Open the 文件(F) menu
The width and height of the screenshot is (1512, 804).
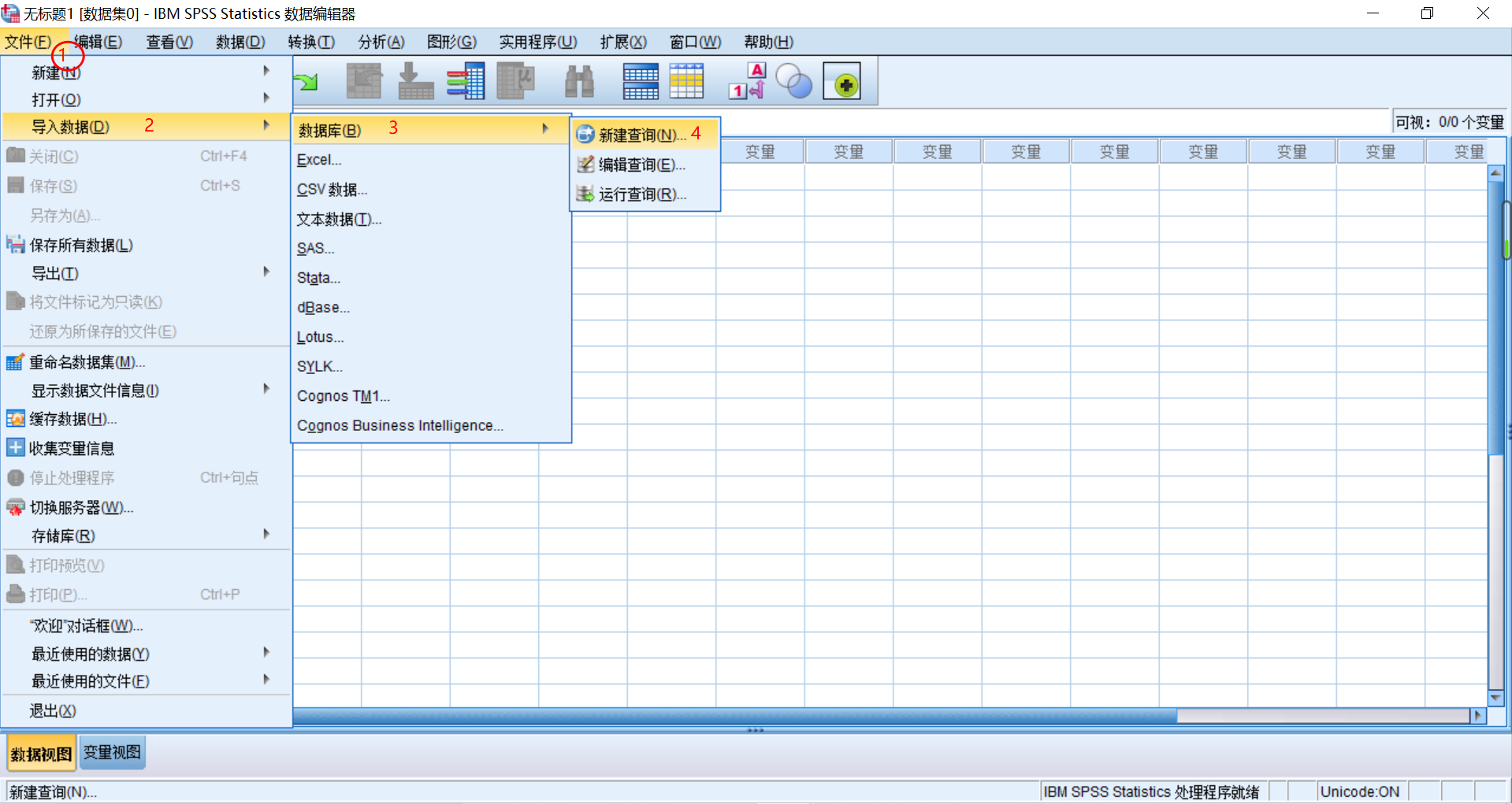28,42
